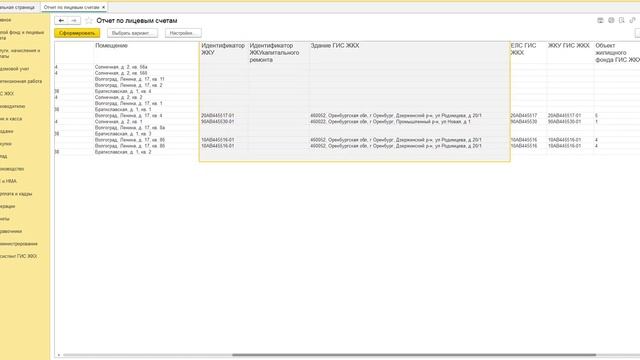The height and width of the screenshot is (360, 640).
Task: Open the Покупки sidebar section
Action: (x=6, y=144)
